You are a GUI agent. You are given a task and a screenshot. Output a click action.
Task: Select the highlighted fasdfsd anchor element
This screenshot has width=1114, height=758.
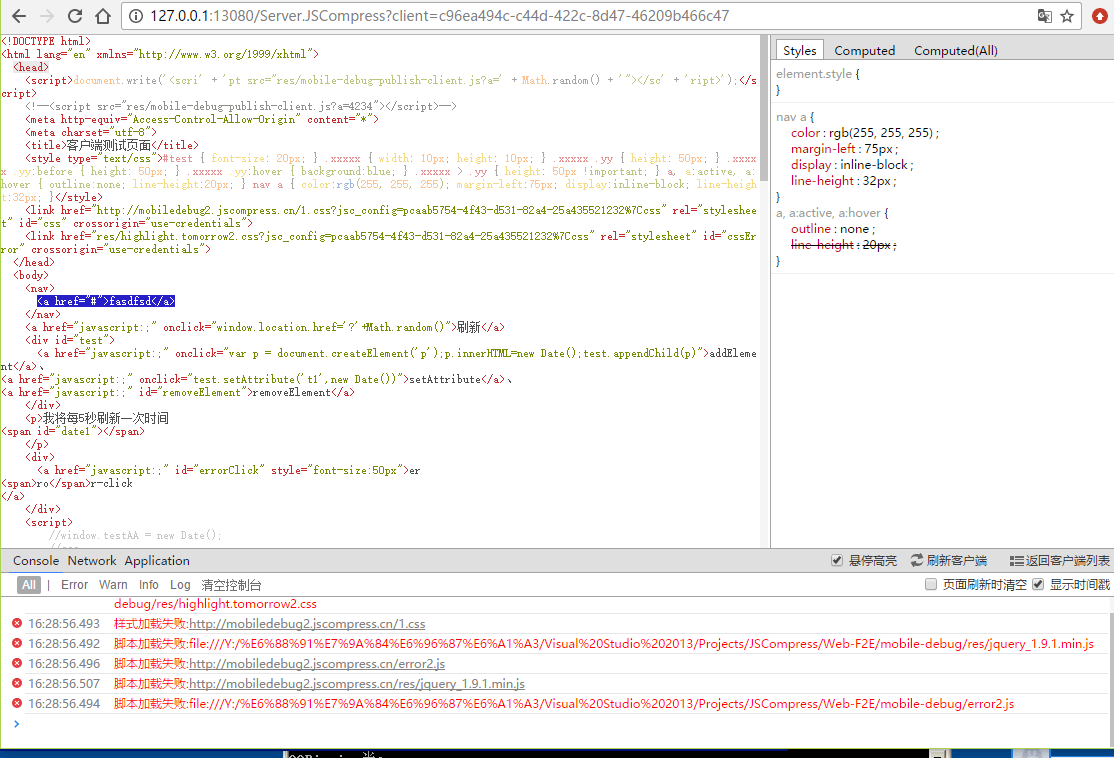(x=106, y=301)
